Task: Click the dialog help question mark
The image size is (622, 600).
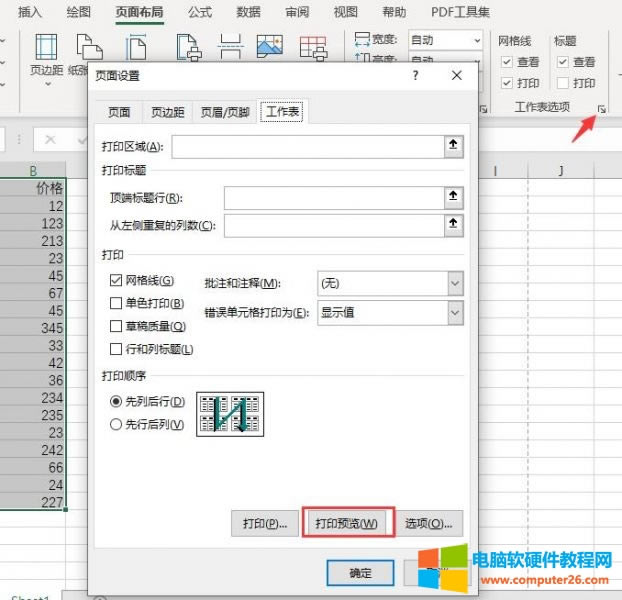Action: 415,76
